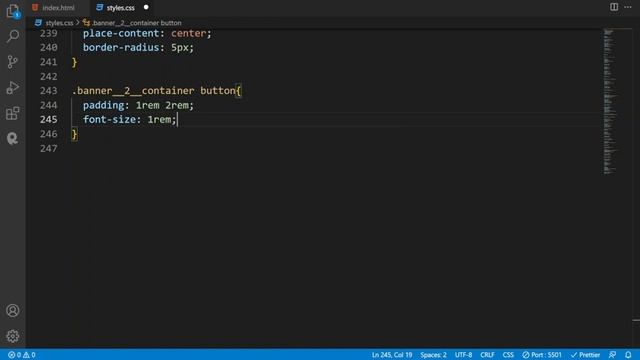
Task: Open the Manage gear icon
Action: (x=13, y=336)
